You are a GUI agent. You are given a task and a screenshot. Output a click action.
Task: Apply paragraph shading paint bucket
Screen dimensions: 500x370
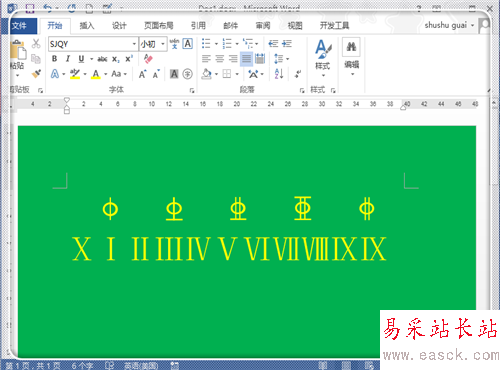point(206,74)
